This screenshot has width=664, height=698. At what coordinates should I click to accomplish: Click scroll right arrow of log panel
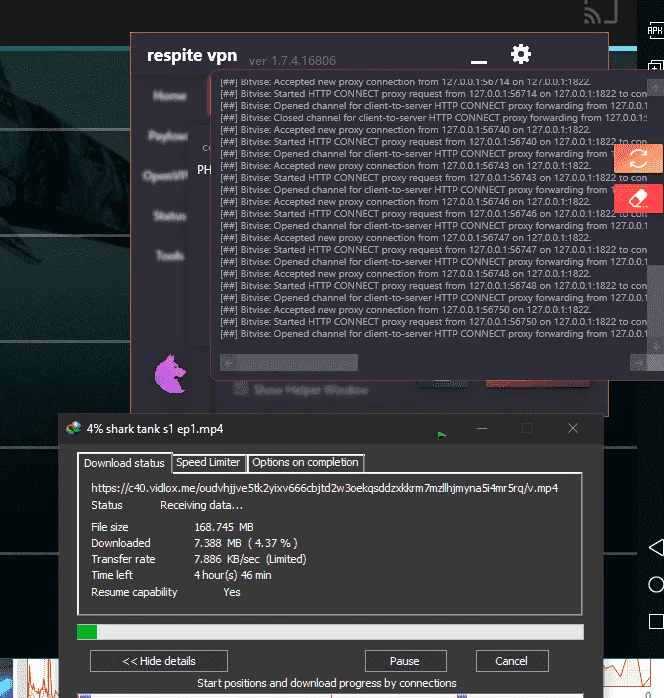638,363
